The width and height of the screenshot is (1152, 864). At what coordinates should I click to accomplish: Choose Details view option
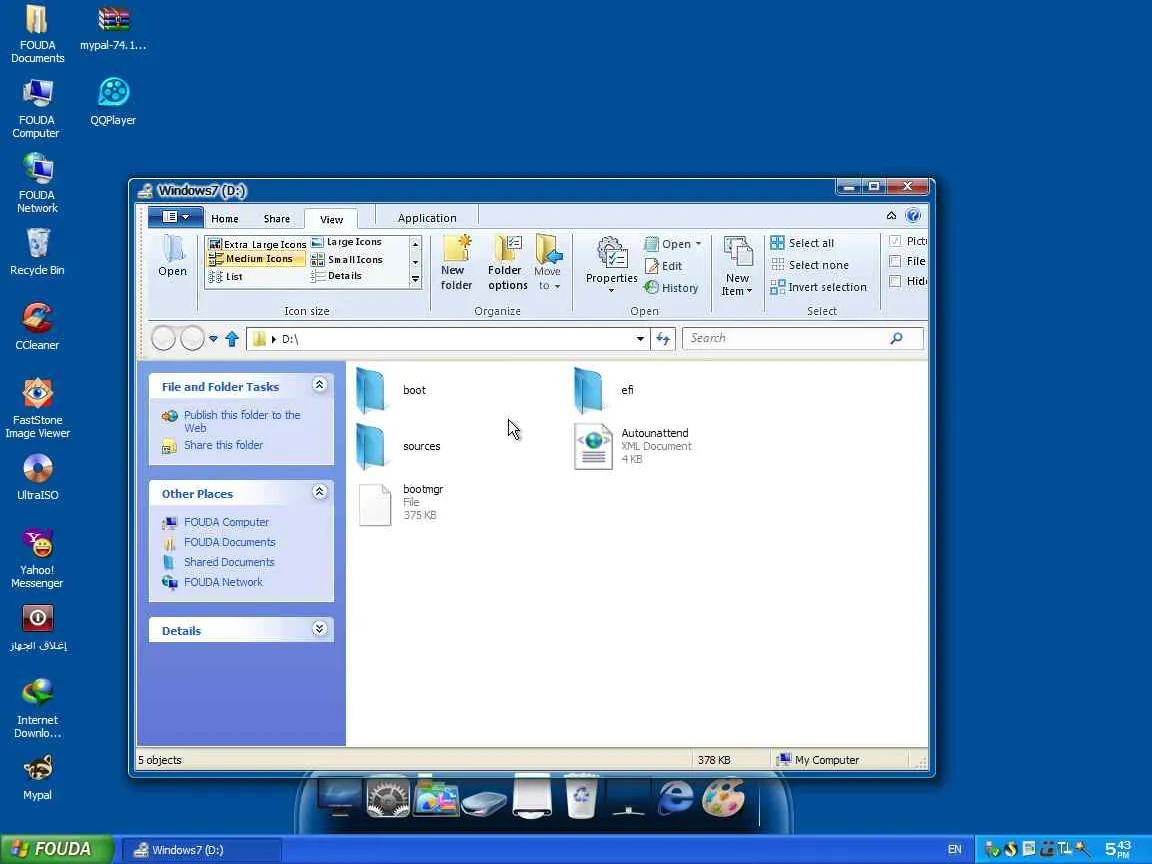pos(337,276)
